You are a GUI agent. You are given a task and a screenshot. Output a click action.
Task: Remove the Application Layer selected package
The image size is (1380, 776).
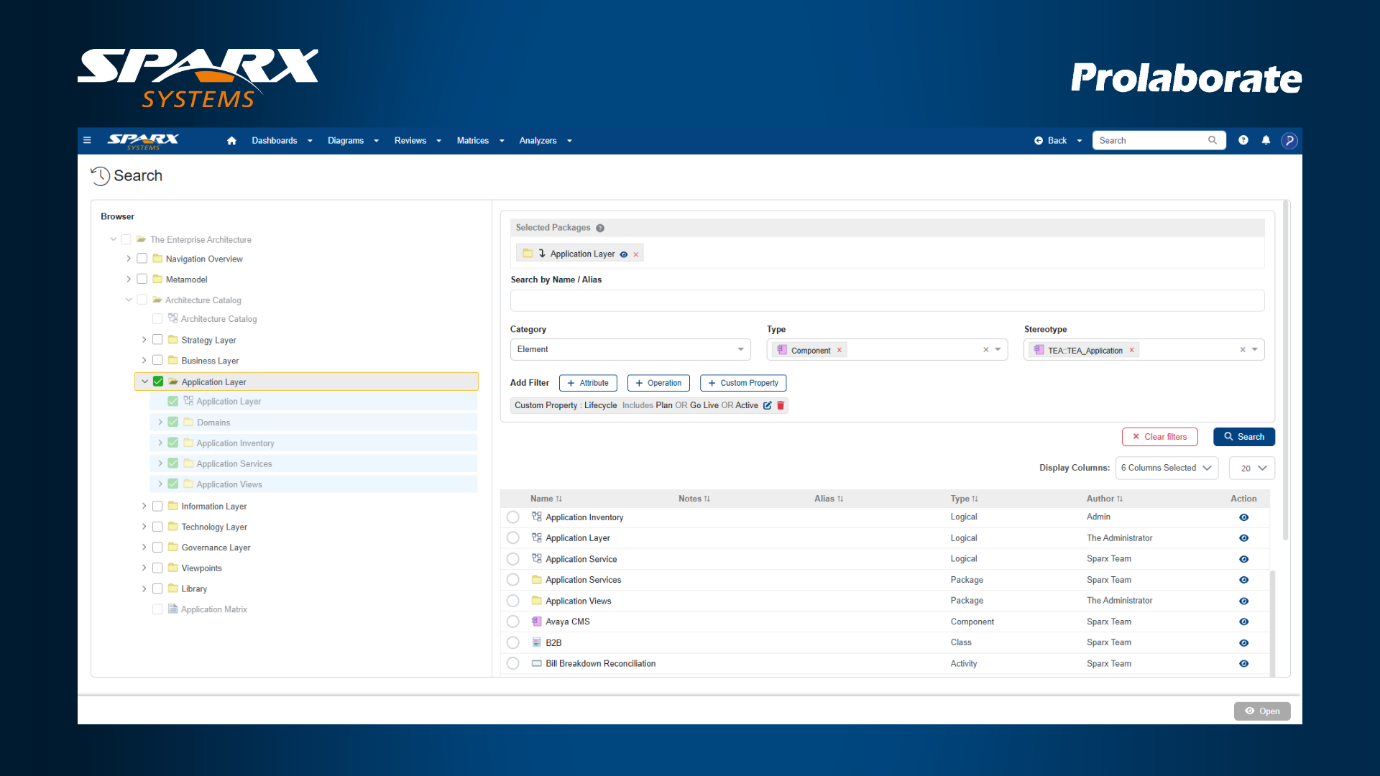636,255
